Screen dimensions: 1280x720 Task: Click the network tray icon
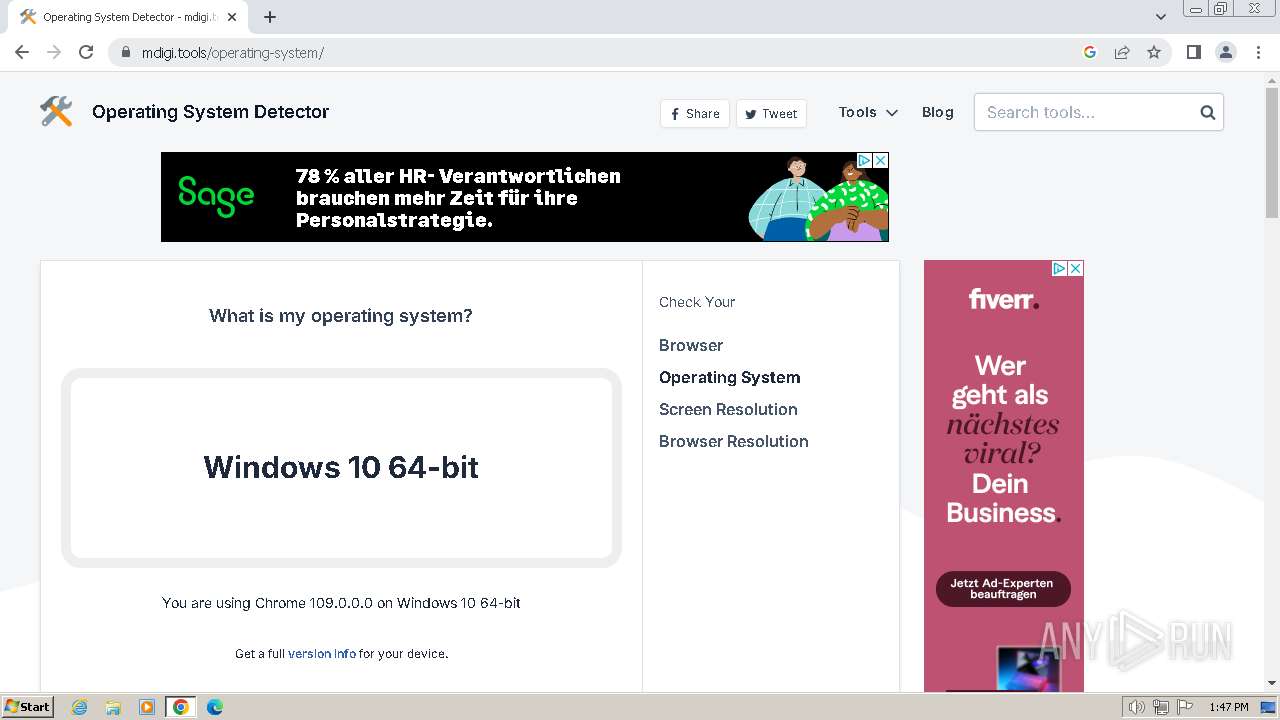tap(1161, 707)
